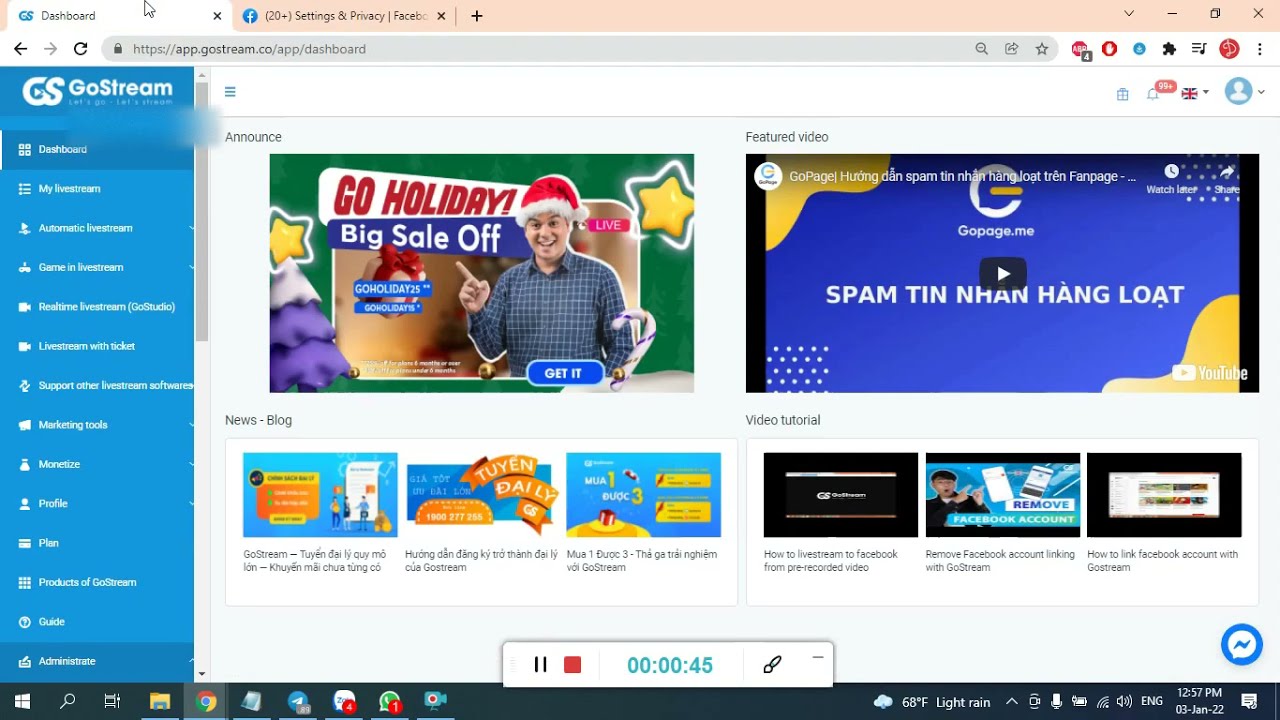Open Remove Facebook account linking tutorial
Viewport: 1280px width, 720px height.
click(1002, 513)
